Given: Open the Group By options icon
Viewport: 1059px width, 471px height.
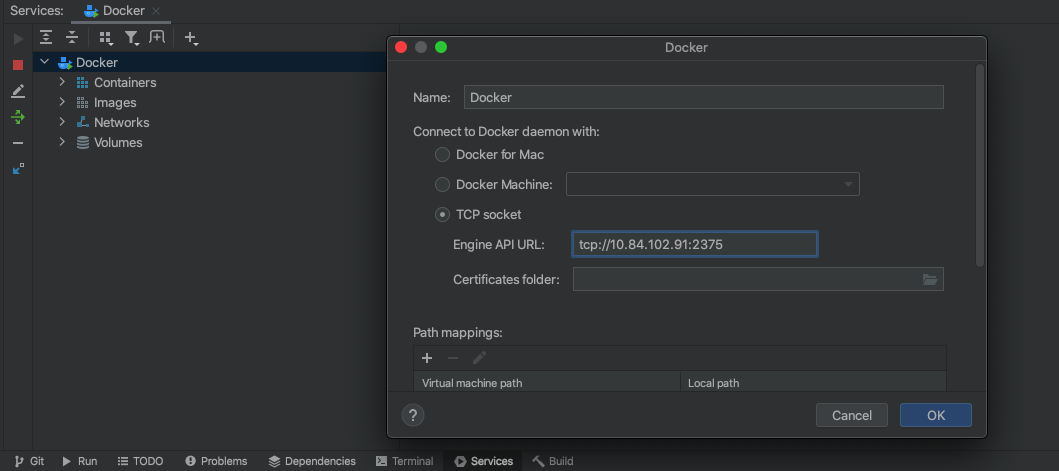Looking at the screenshot, I should [106, 38].
